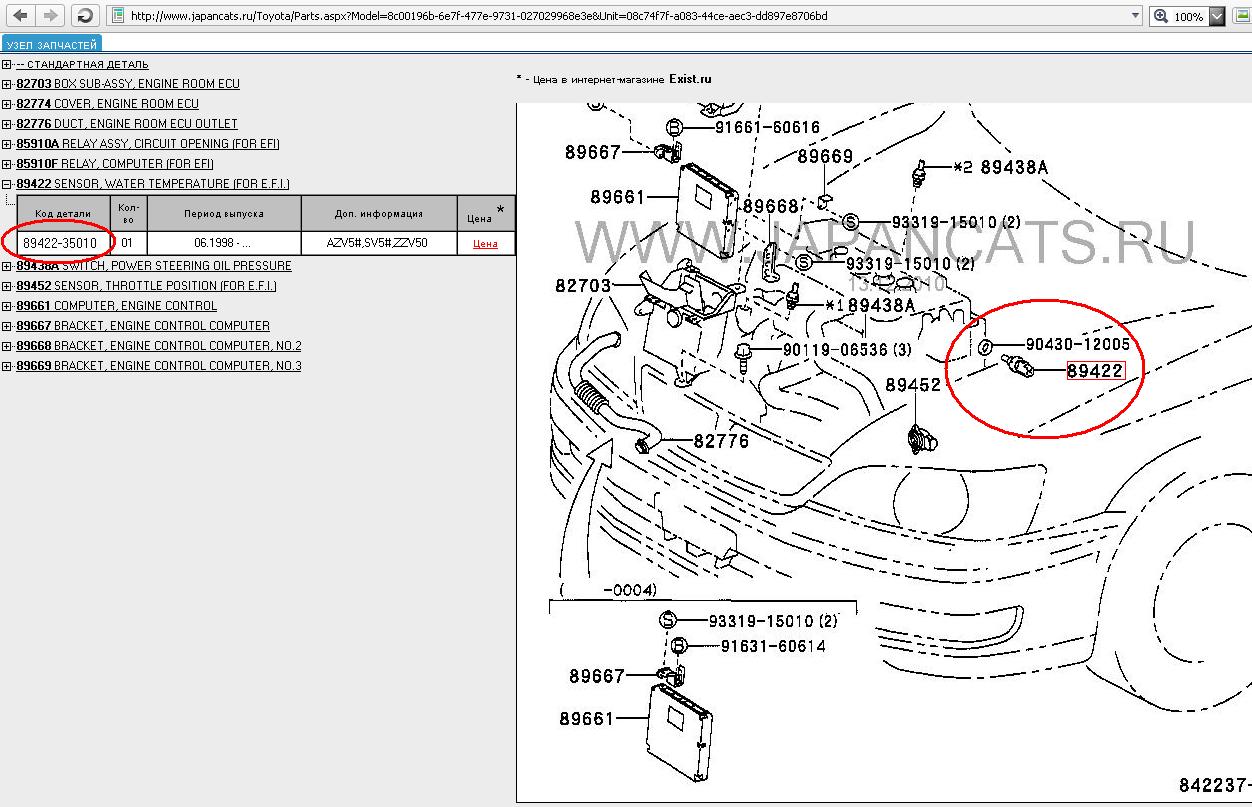
Task: Click the page icon in the address bar
Action: tap(118, 16)
